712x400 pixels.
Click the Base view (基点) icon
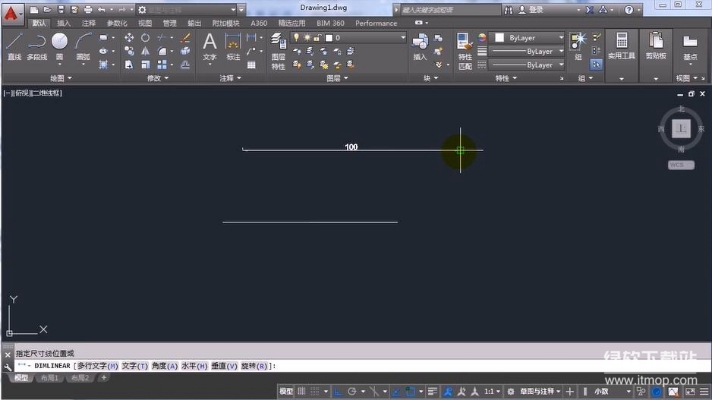click(690, 46)
